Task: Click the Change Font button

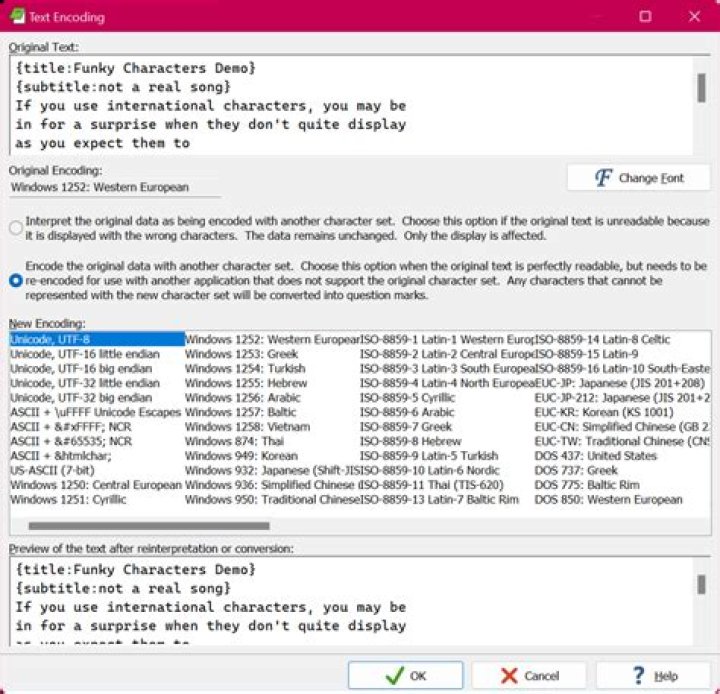Action: [639, 178]
